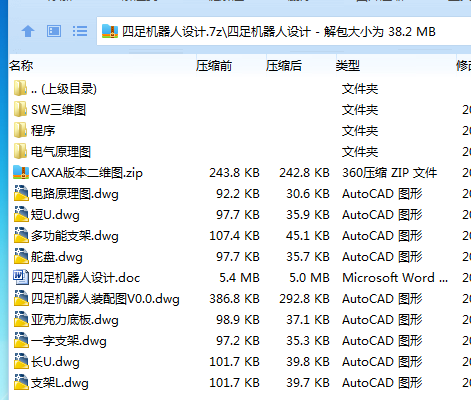The image size is (471, 400).
Task: Click the file name 短U.dwg
Action: 55,215
